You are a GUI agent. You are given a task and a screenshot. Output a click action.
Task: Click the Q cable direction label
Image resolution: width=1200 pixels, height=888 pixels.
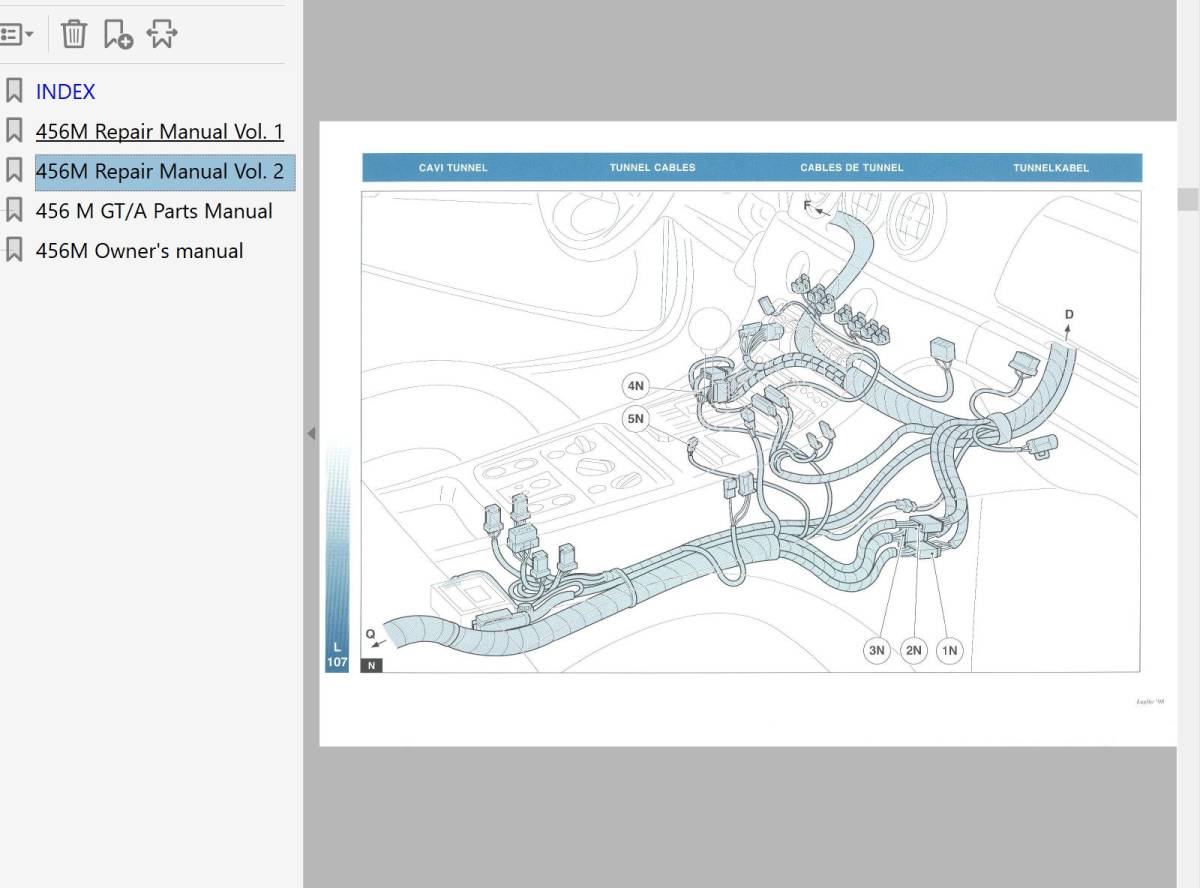369,633
